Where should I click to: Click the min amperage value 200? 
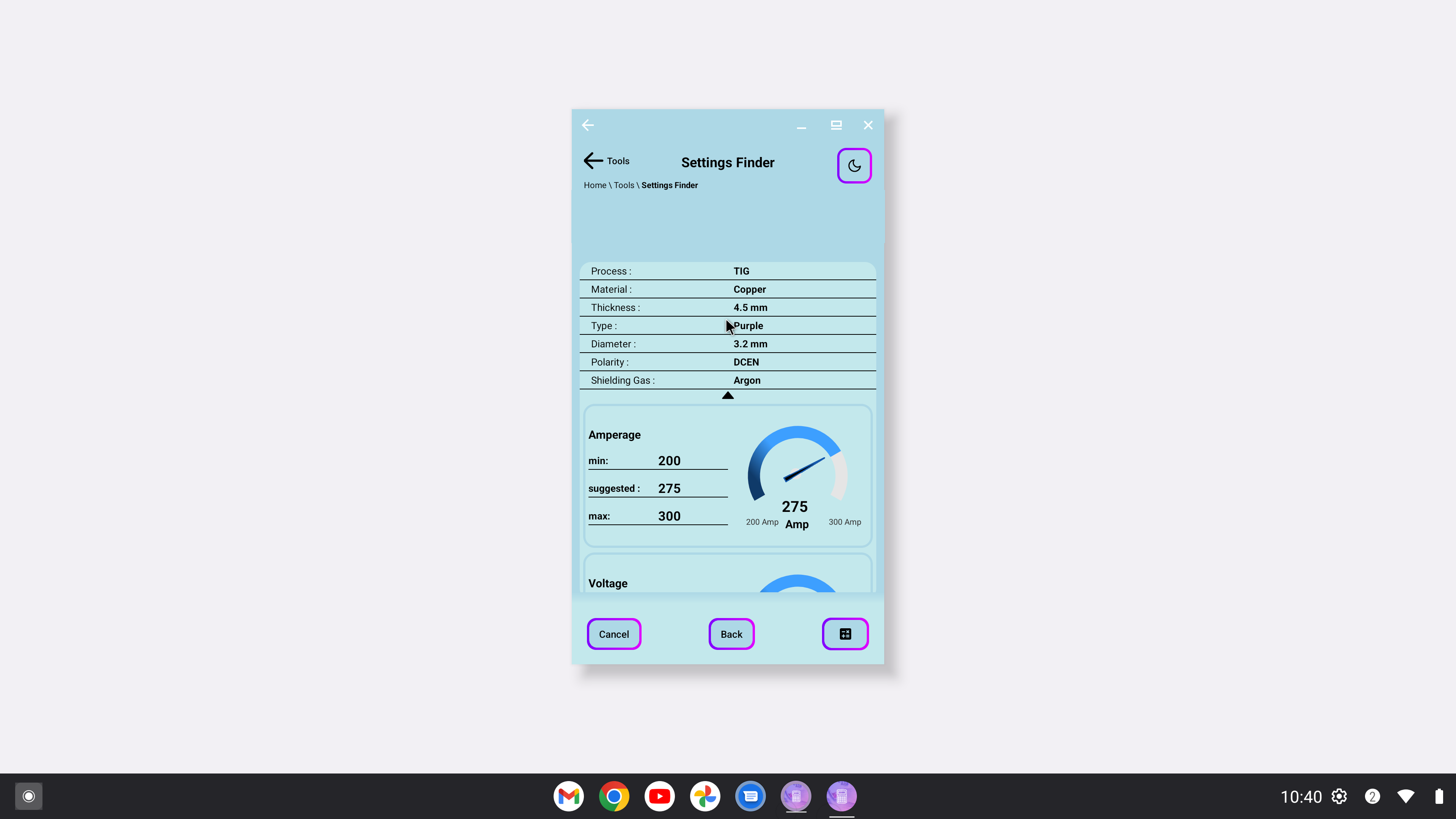(669, 461)
